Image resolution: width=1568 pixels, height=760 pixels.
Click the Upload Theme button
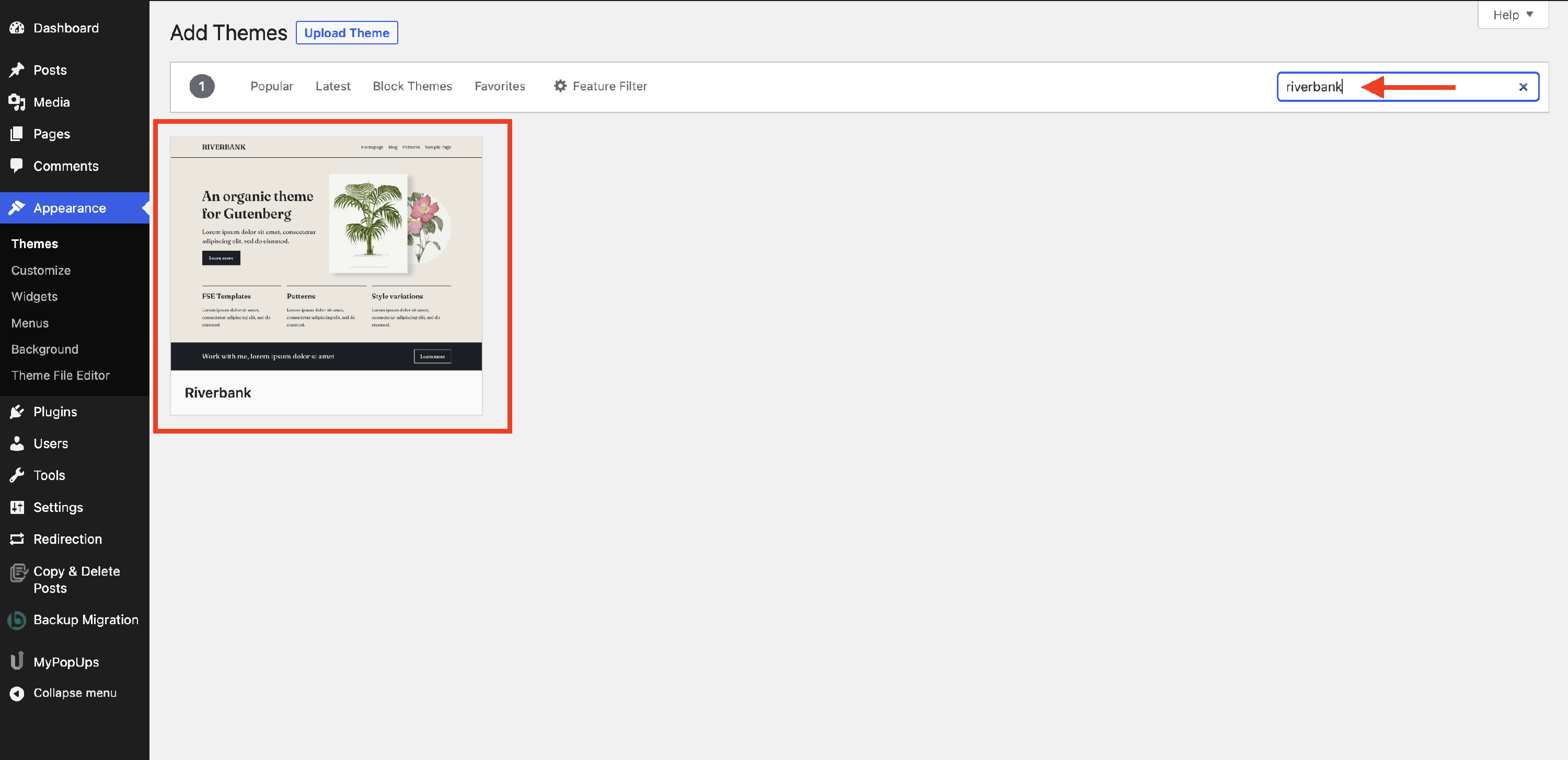coord(347,33)
